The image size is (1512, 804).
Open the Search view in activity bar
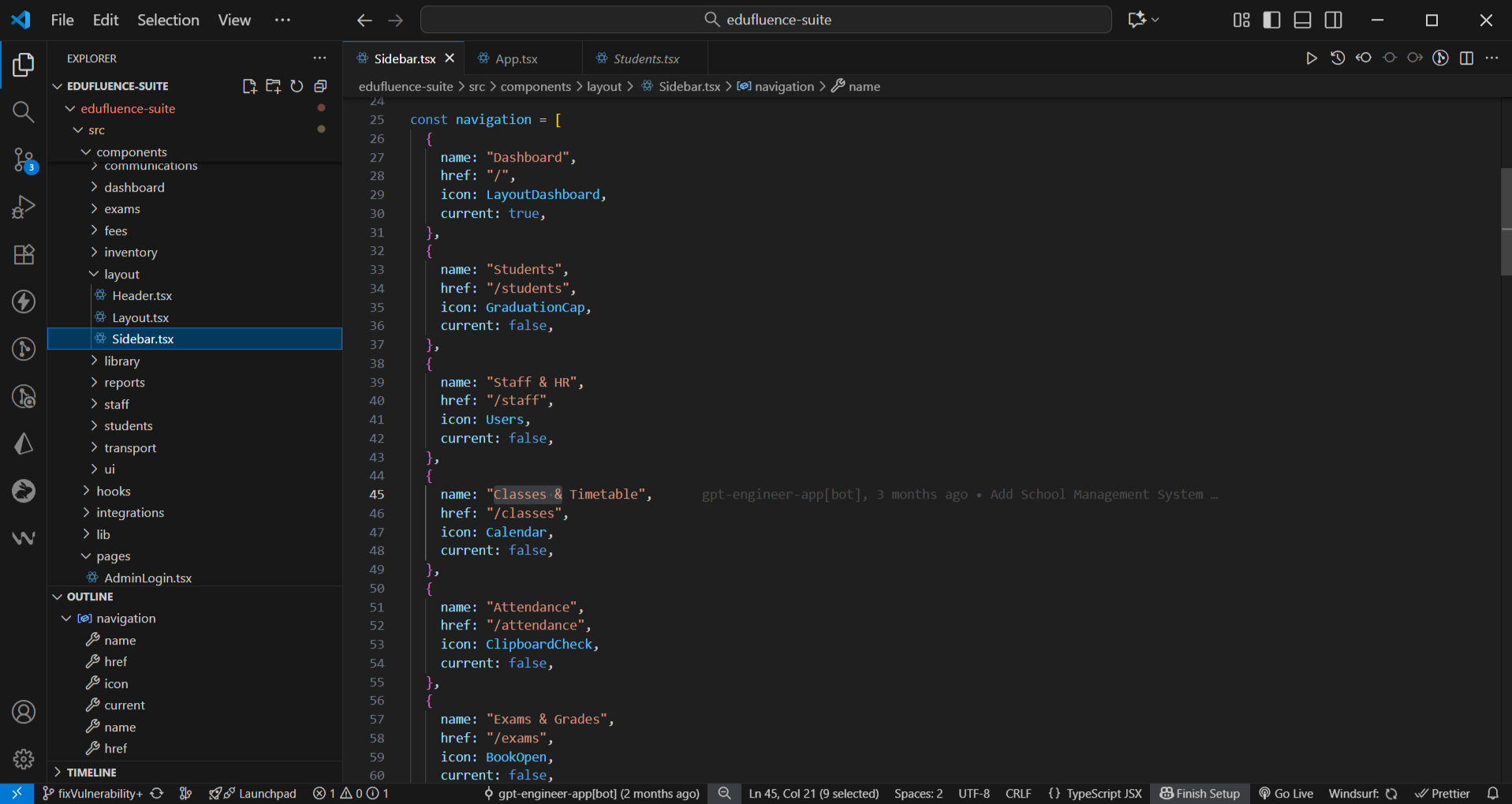point(24,112)
